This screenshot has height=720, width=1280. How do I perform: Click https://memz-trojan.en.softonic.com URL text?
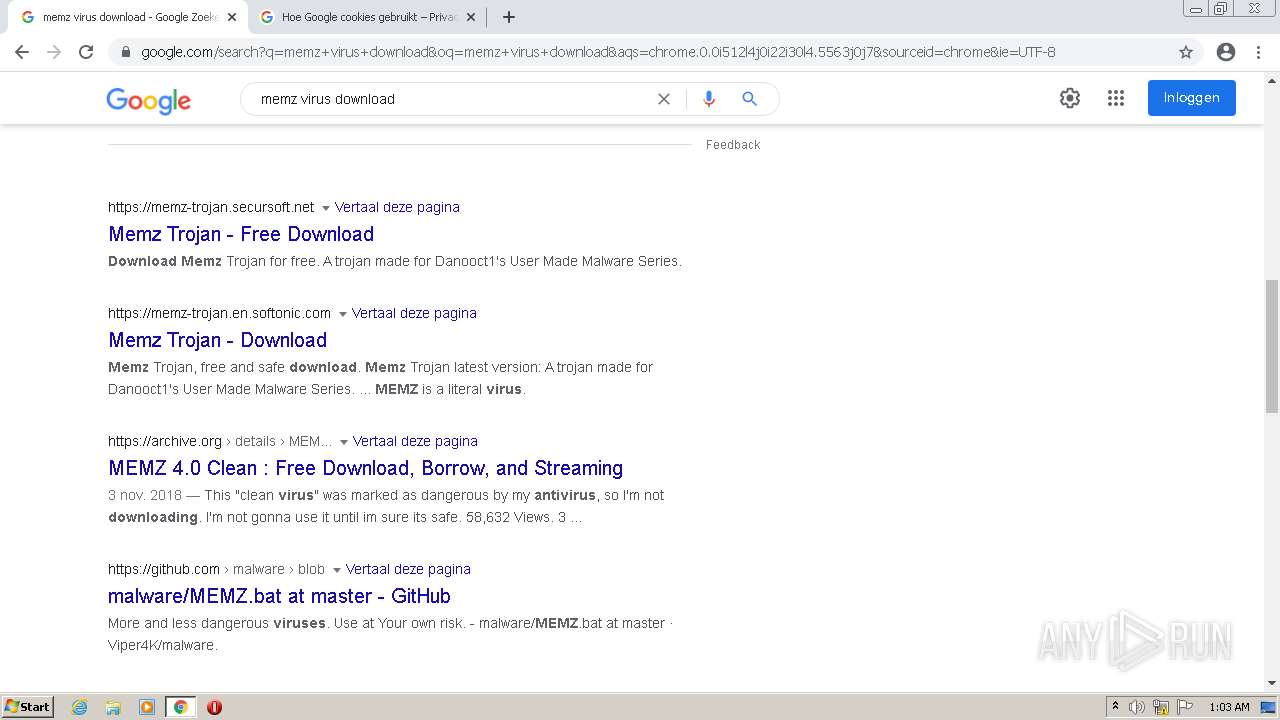click(219, 313)
